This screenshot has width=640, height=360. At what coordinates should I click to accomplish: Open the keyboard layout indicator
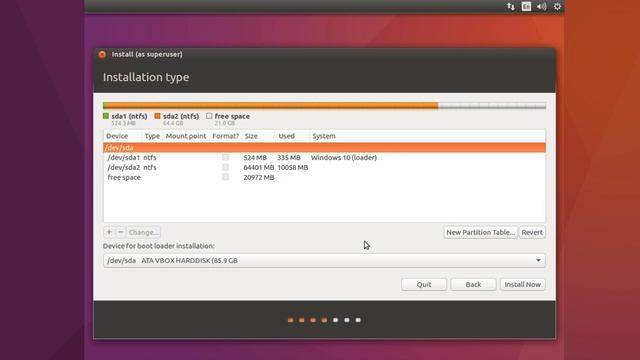tap(526, 7)
